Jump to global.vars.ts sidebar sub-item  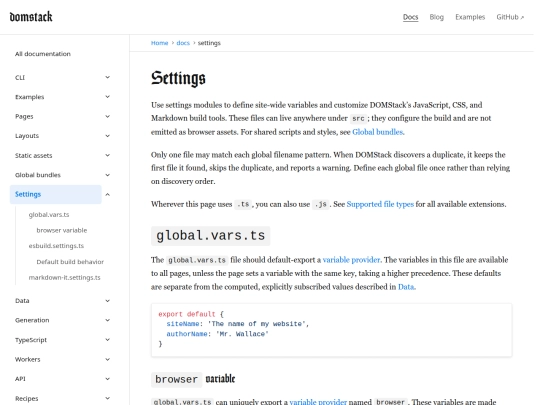point(49,215)
